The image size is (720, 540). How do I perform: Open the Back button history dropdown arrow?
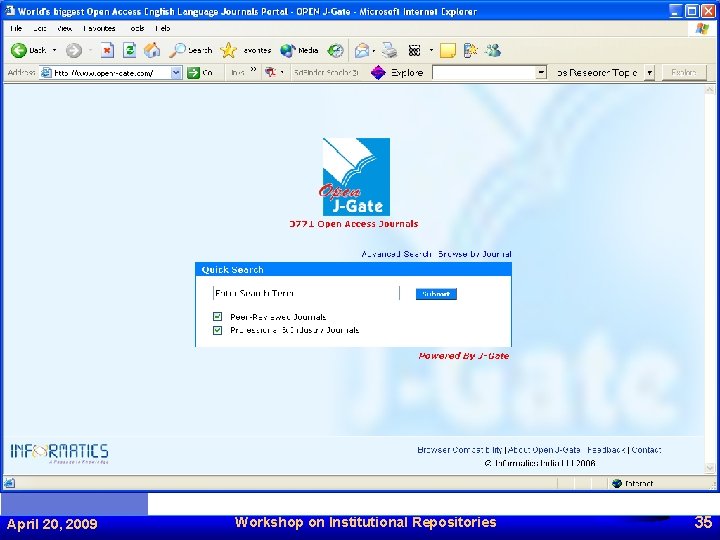tap(54, 50)
